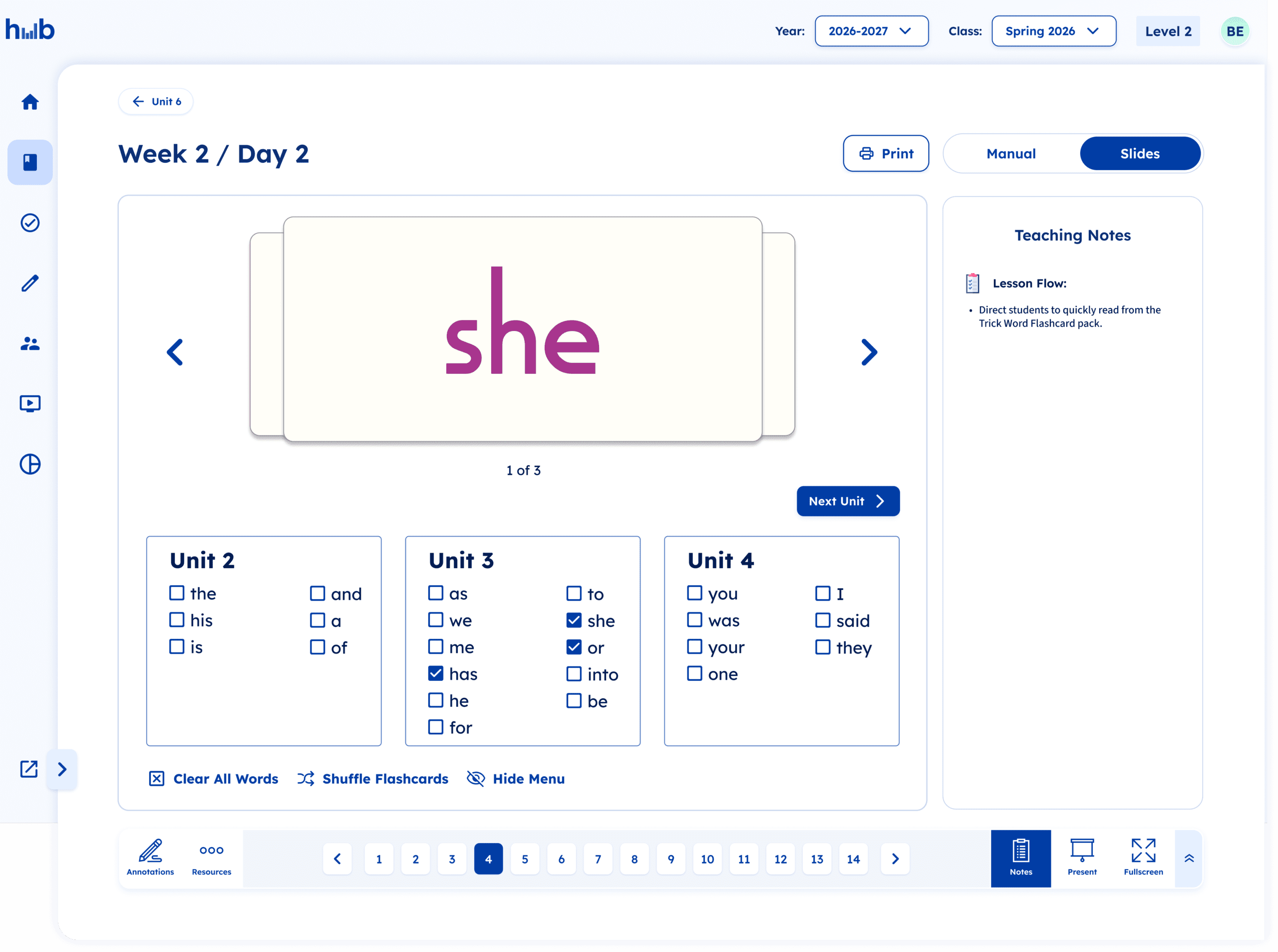
Task: Open the pencil edit sidebar icon
Action: point(30,283)
